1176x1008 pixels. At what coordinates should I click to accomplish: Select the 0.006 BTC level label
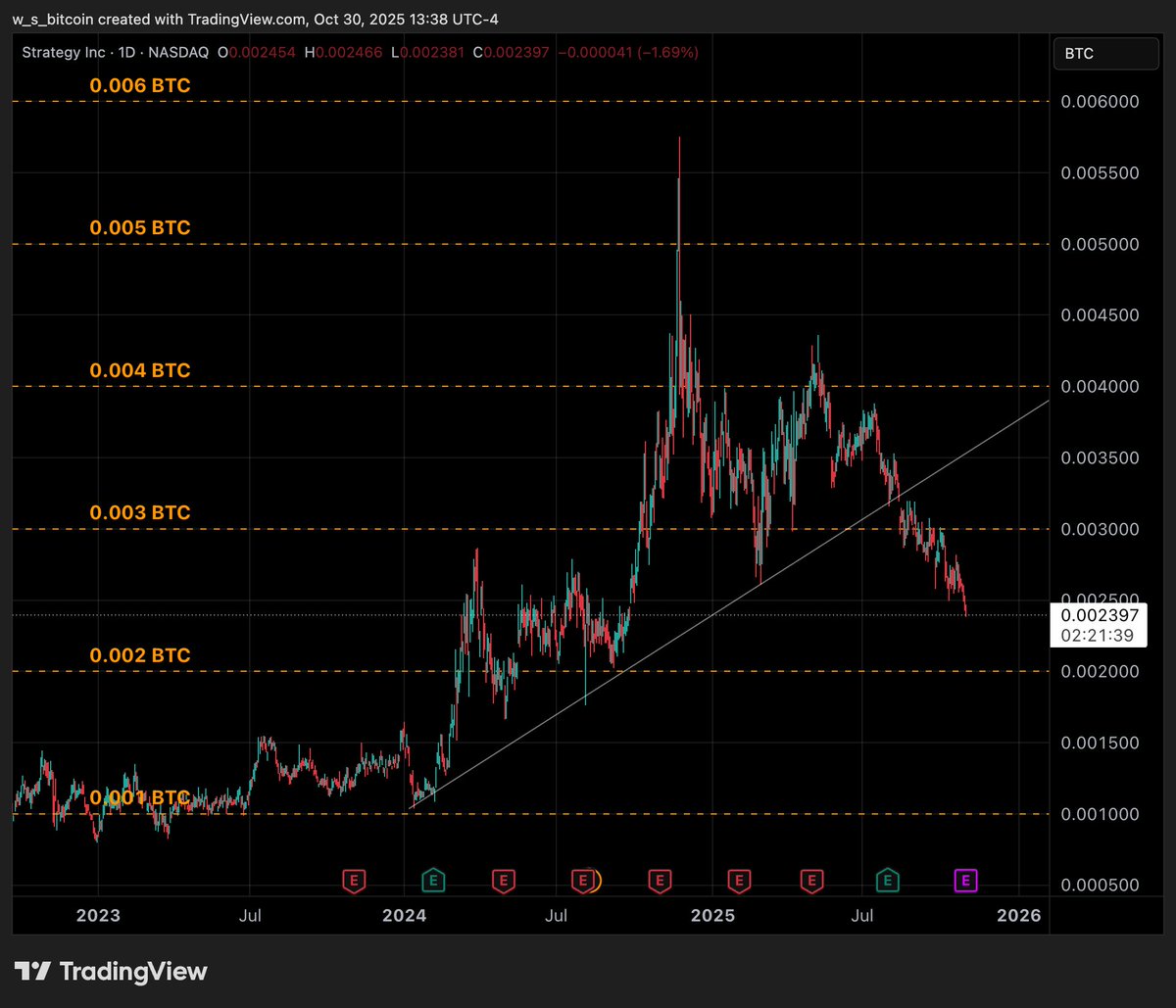point(140,85)
